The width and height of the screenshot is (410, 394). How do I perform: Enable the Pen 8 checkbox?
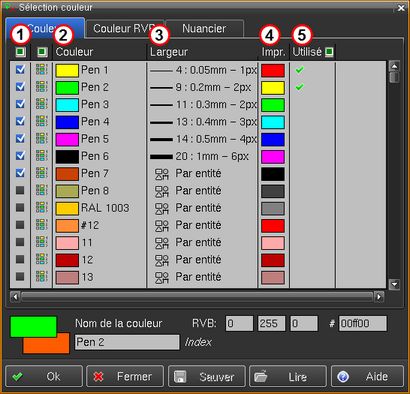20,190
